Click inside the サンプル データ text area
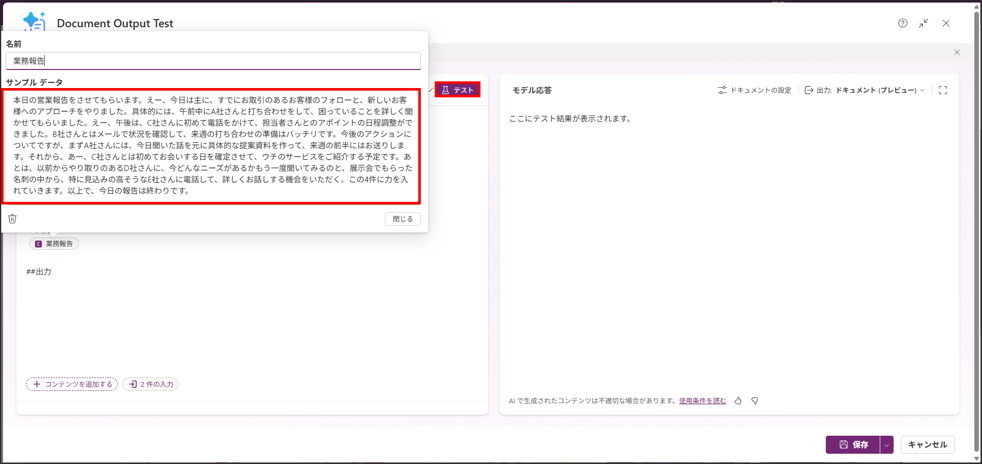The height and width of the screenshot is (464, 982). (x=213, y=145)
